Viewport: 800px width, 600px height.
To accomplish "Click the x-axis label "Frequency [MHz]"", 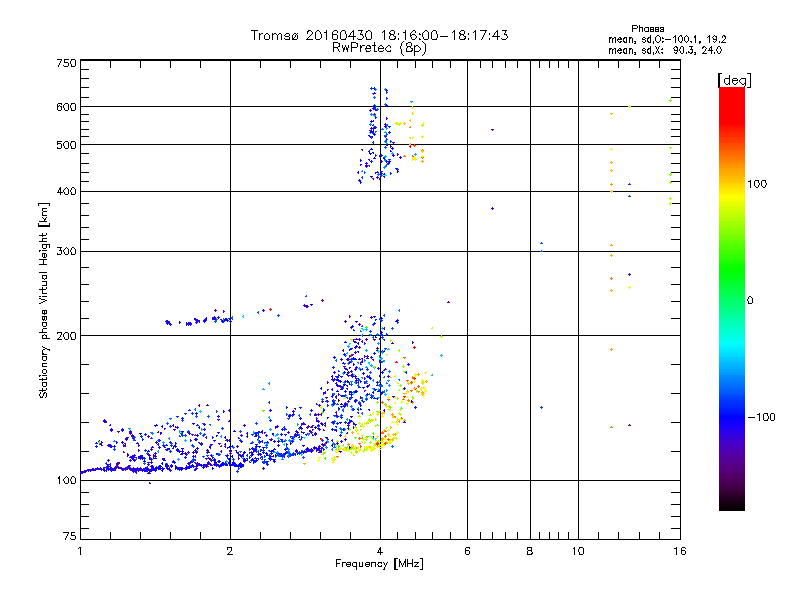I will [379, 564].
